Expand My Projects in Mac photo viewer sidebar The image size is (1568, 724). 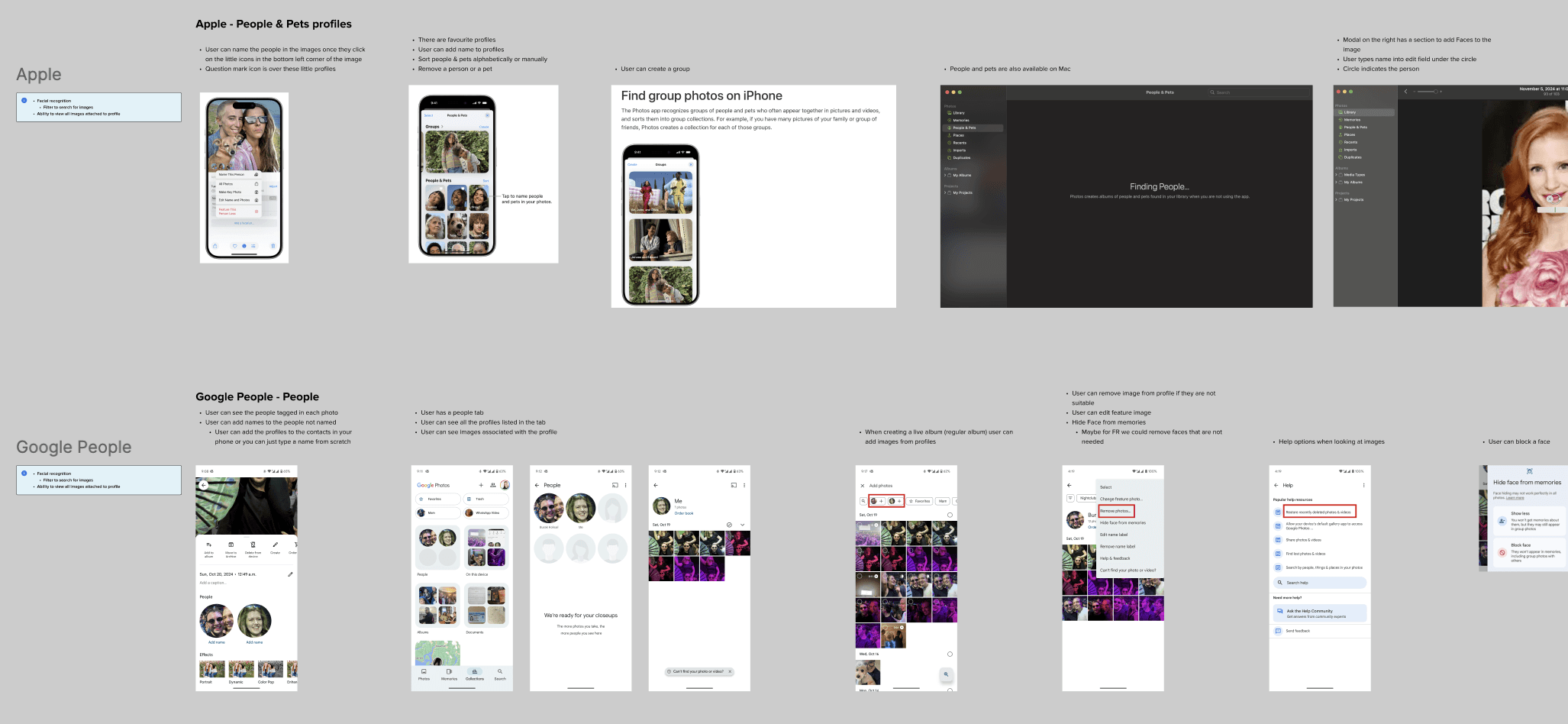1336,200
